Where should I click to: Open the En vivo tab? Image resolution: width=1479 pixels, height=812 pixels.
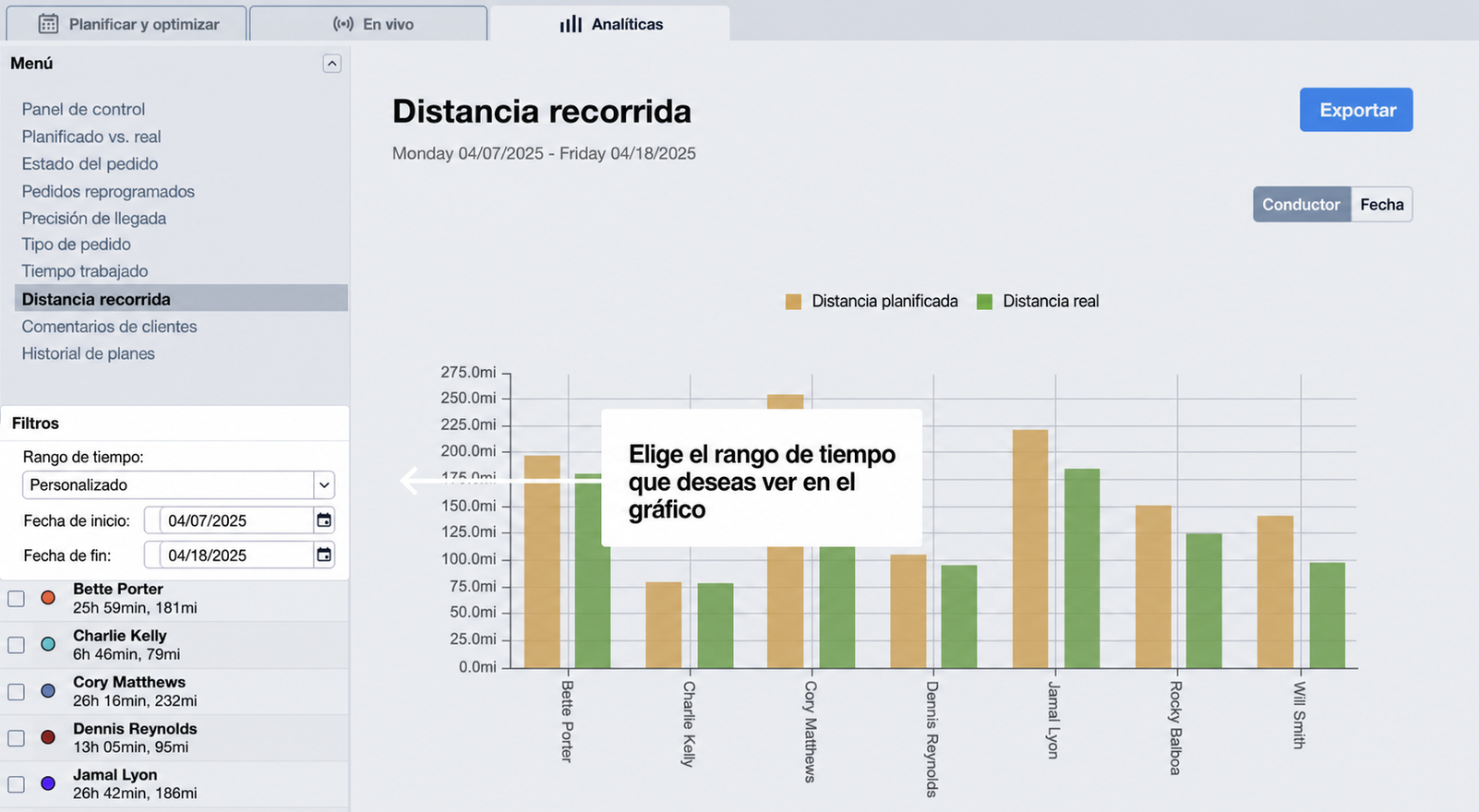368,24
